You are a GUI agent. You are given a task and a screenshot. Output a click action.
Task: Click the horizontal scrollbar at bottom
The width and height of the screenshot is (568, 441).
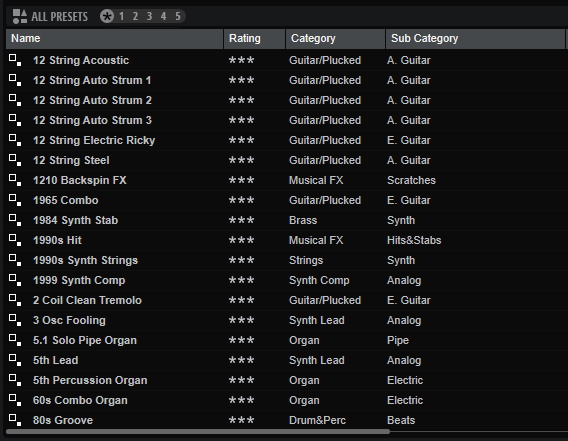(198, 432)
